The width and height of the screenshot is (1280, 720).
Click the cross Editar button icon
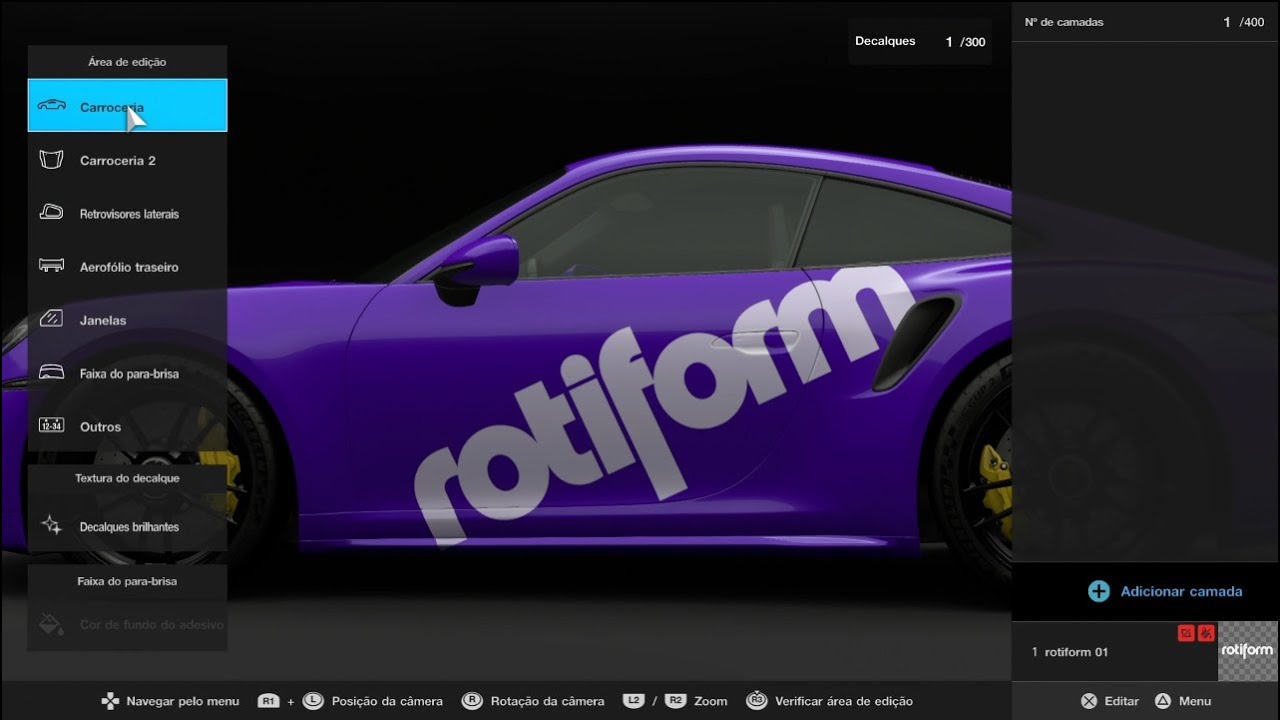(1089, 701)
